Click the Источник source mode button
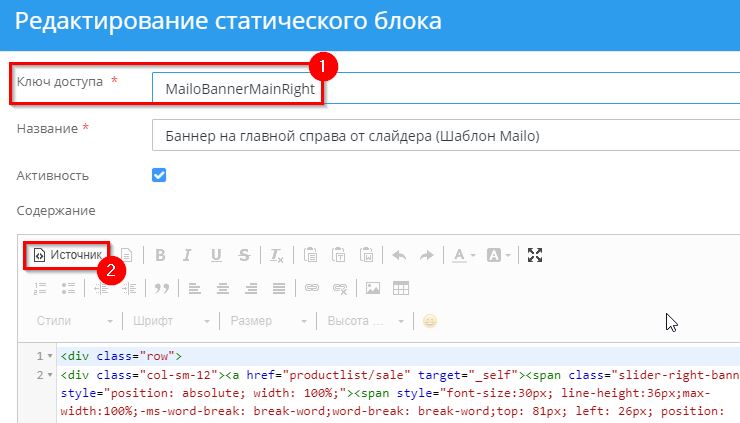The height and width of the screenshot is (423, 740). coord(68,255)
